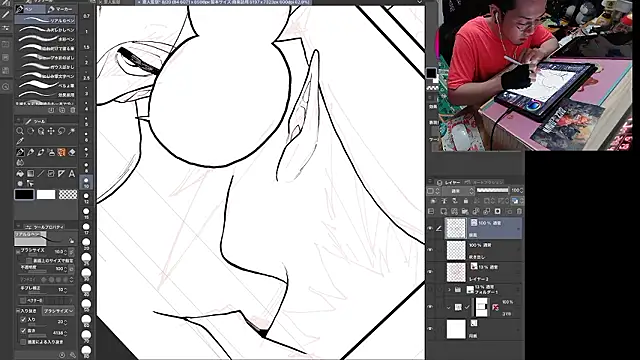Image resolution: width=640 pixels, height=360 pixels.
Task: Choose brush size 12 preset
Action: coord(86,198)
